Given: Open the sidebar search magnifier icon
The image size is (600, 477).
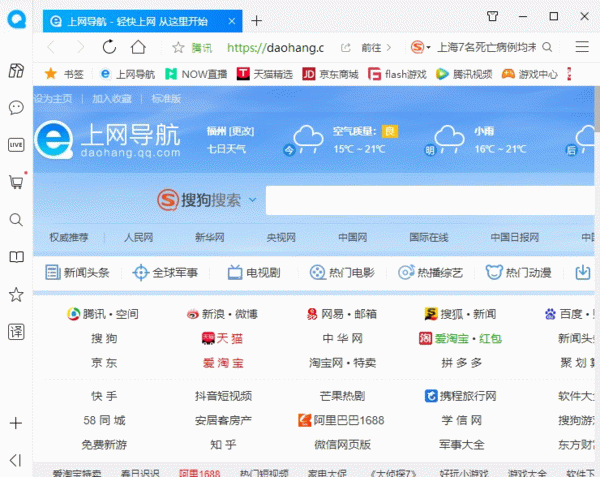Looking at the screenshot, I should click(x=16, y=220).
